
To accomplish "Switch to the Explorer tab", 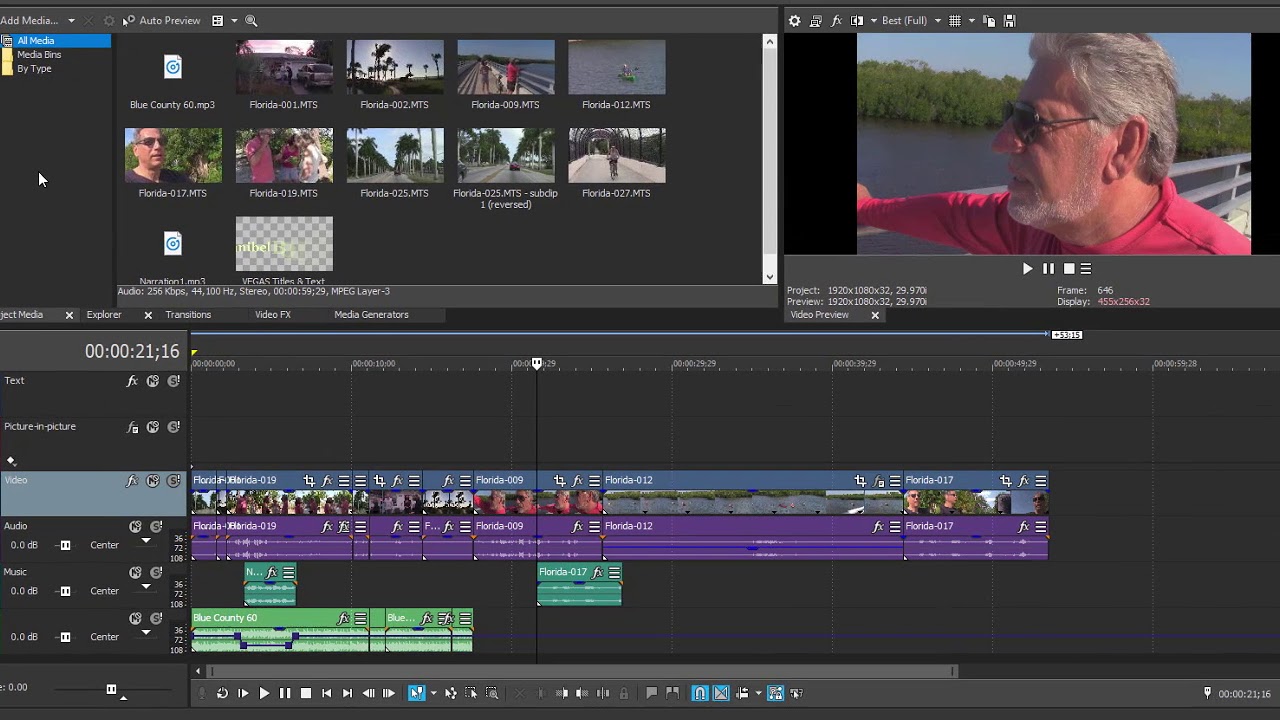I will pyautogui.click(x=104, y=315).
